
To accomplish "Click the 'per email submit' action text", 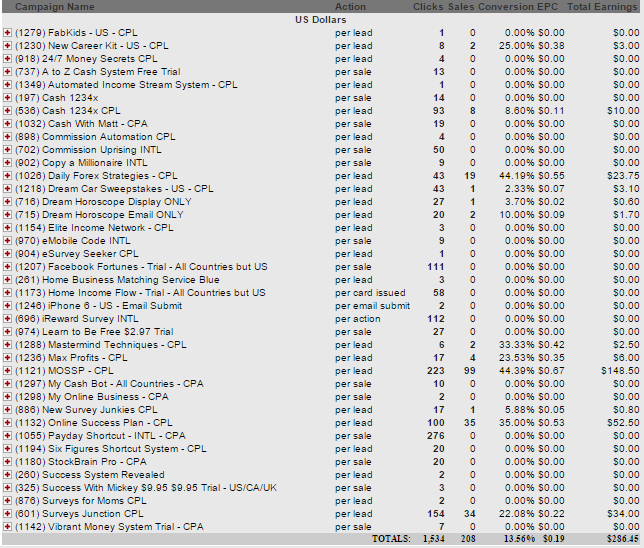I will click(x=372, y=306).
